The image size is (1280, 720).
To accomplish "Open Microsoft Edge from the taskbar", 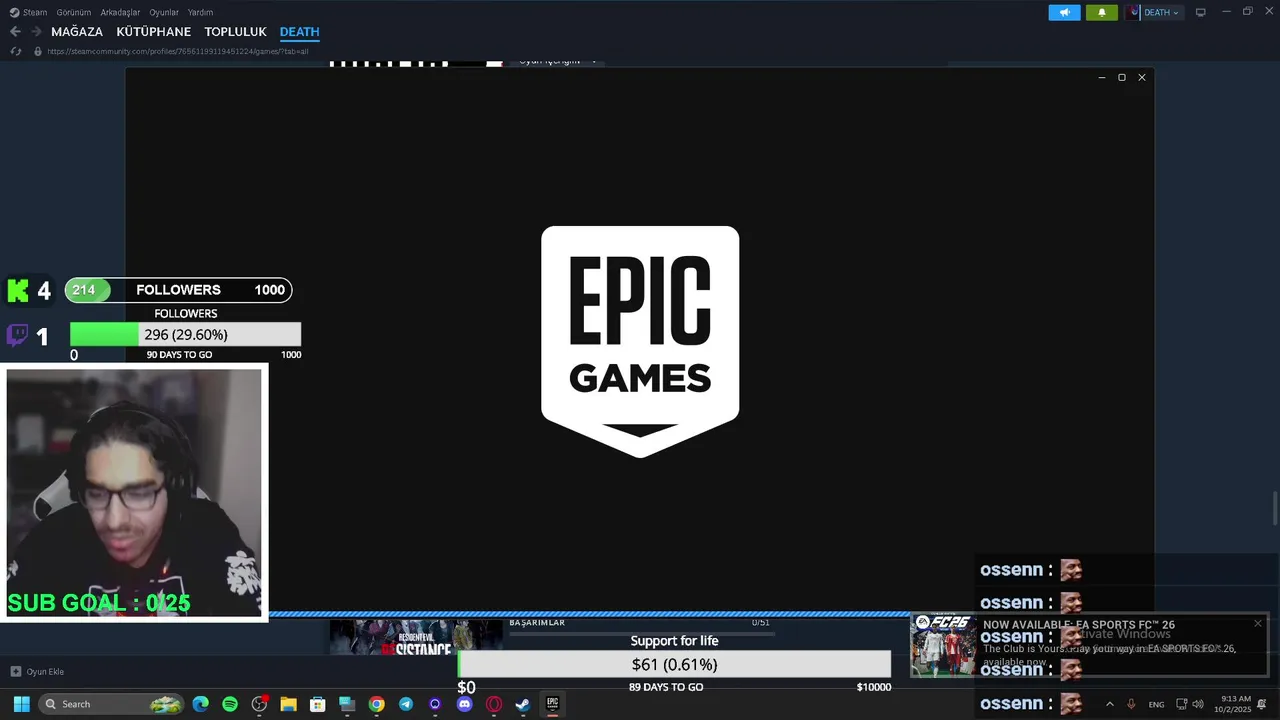I will [x=200, y=704].
